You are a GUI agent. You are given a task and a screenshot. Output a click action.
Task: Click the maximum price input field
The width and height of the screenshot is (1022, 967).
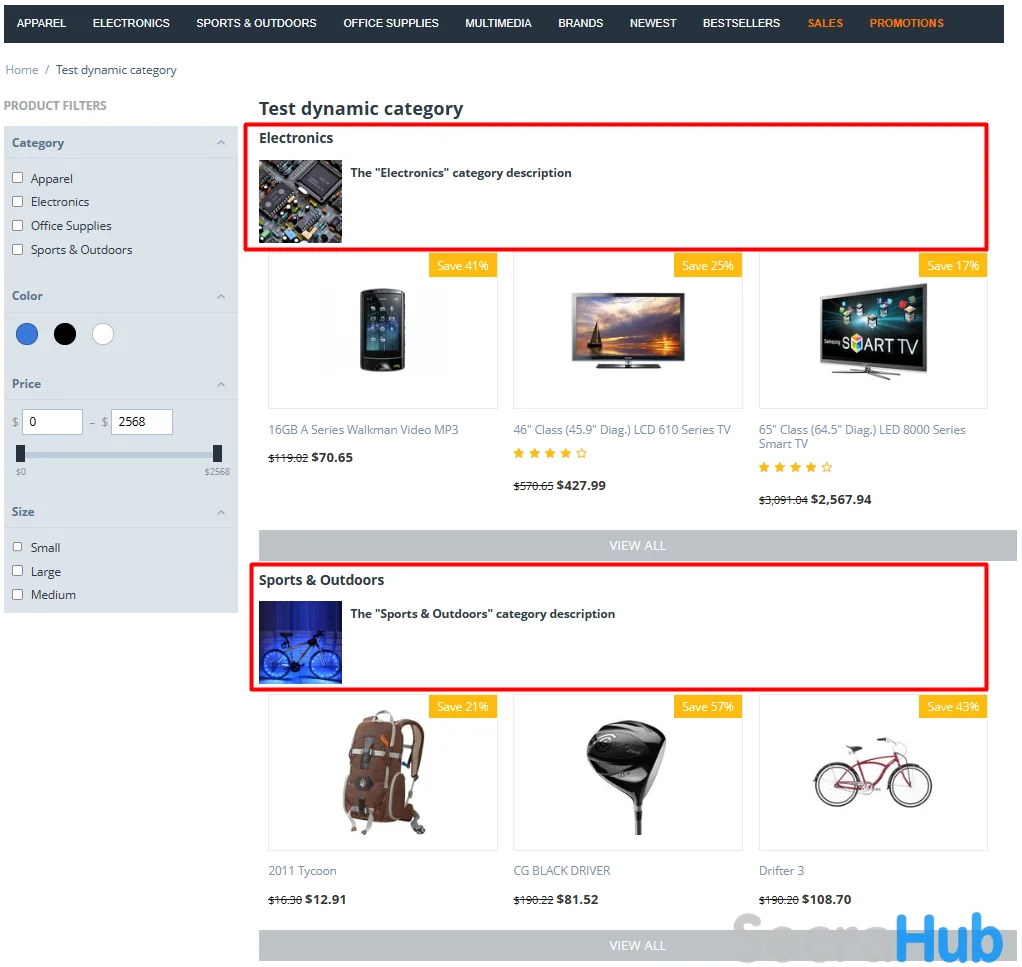coord(141,422)
